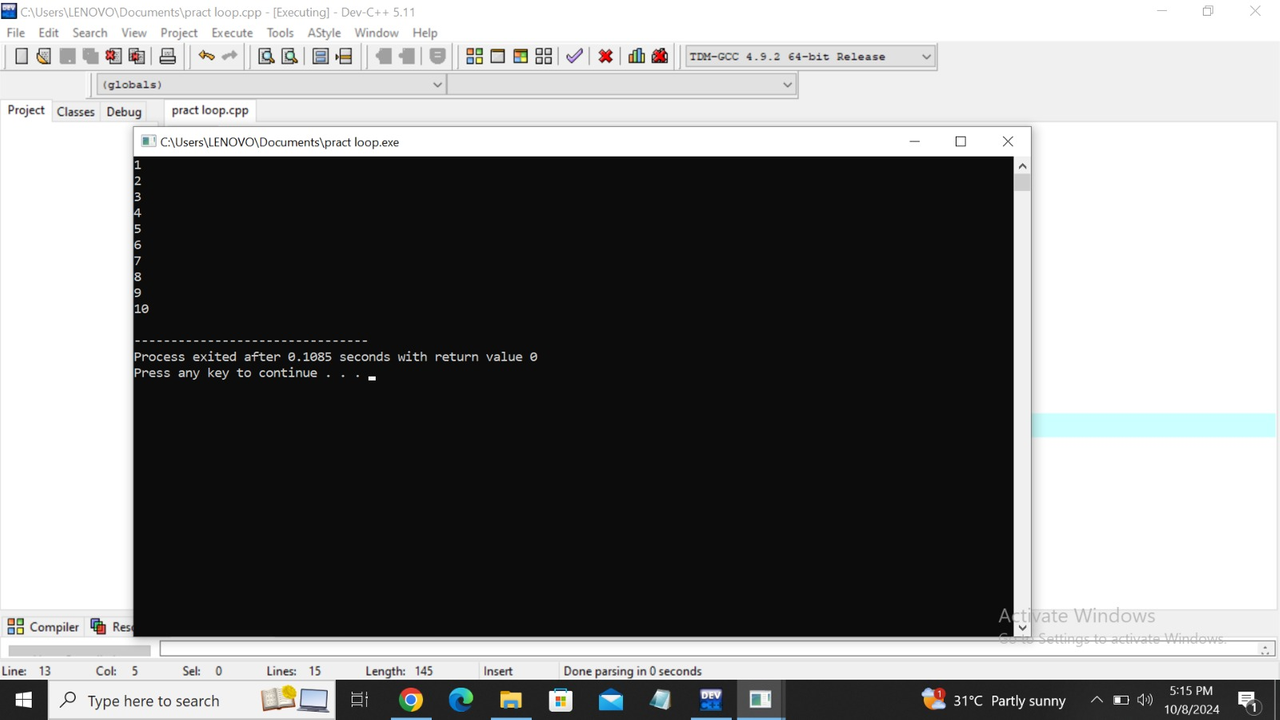Click the New file toolbar icon
Image resolution: width=1280 pixels, height=720 pixels.
click(x=21, y=56)
